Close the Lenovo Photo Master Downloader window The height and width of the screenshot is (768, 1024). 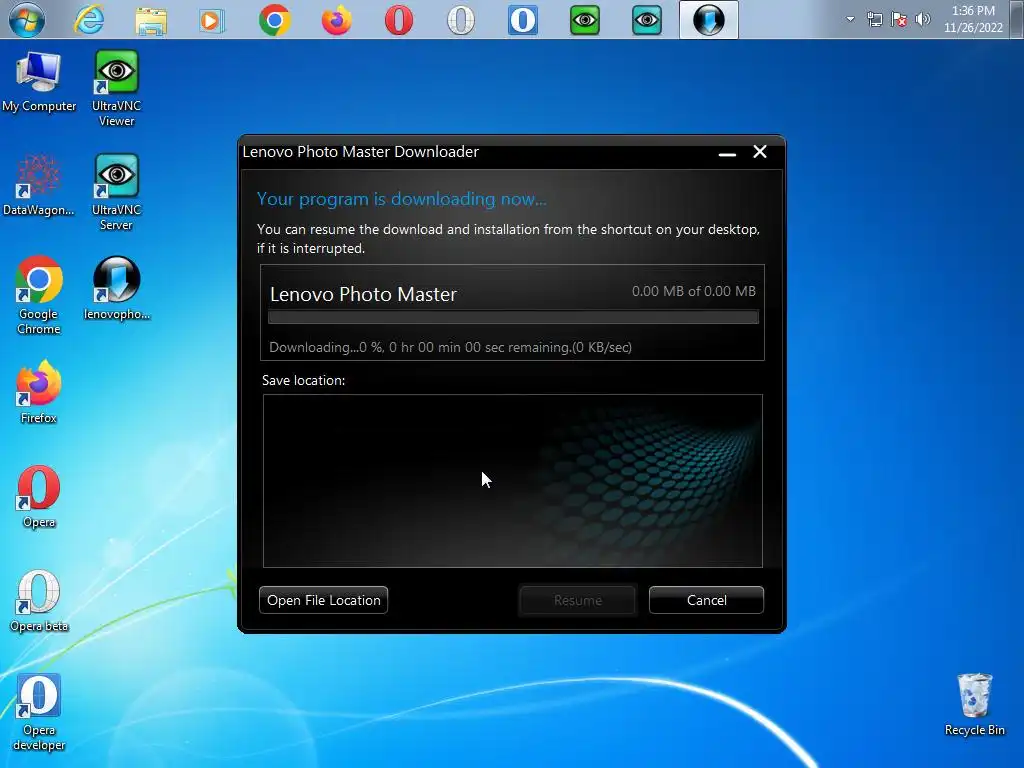pyautogui.click(x=760, y=152)
